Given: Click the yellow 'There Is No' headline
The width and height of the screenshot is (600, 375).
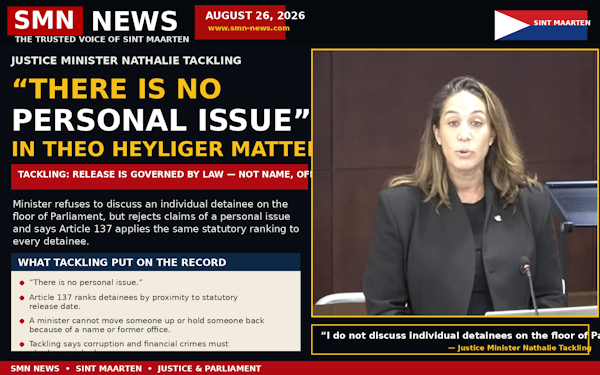Looking at the screenshot, I should pyautogui.click(x=117, y=89).
